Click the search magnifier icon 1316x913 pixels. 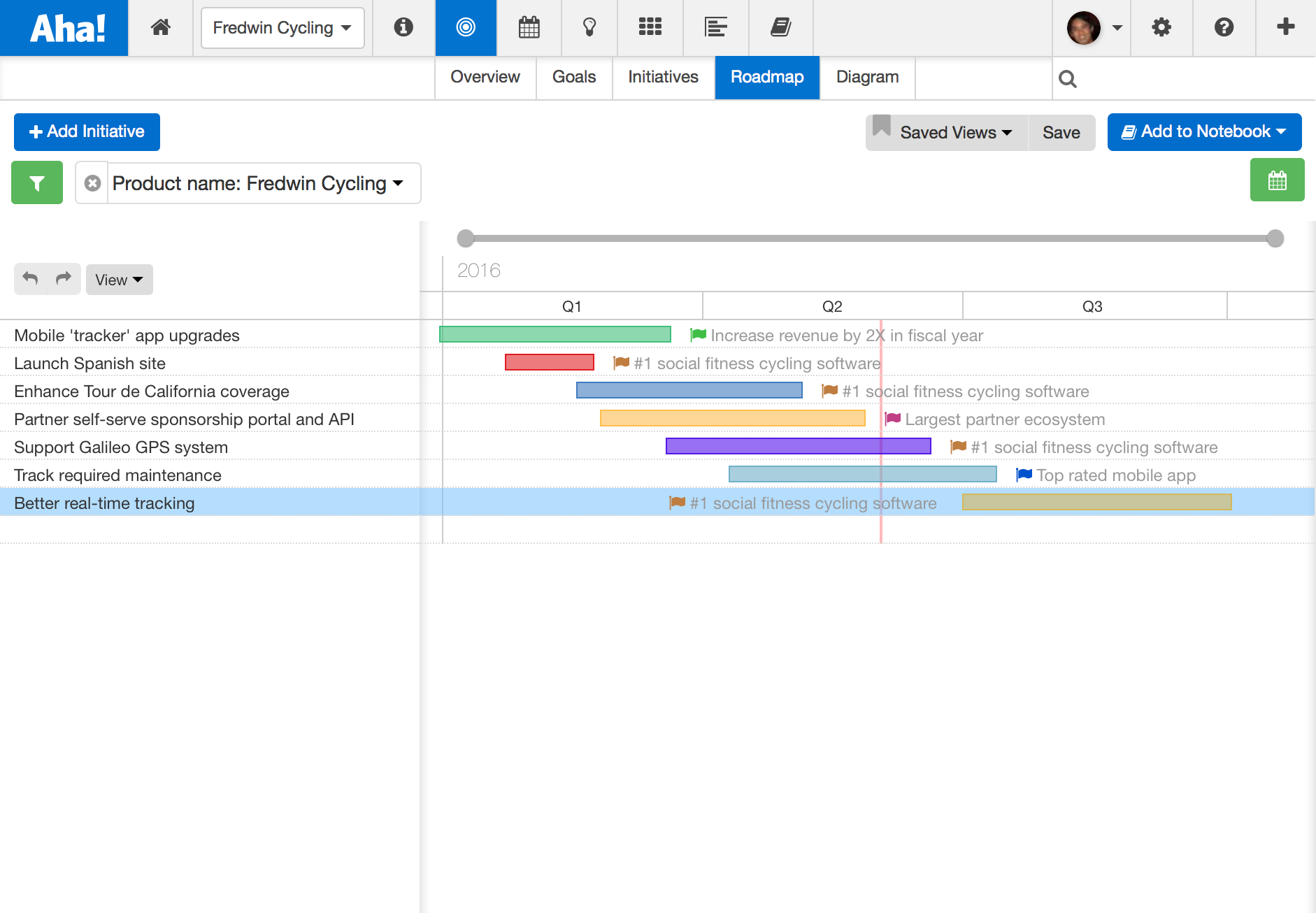pos(1068,79)
